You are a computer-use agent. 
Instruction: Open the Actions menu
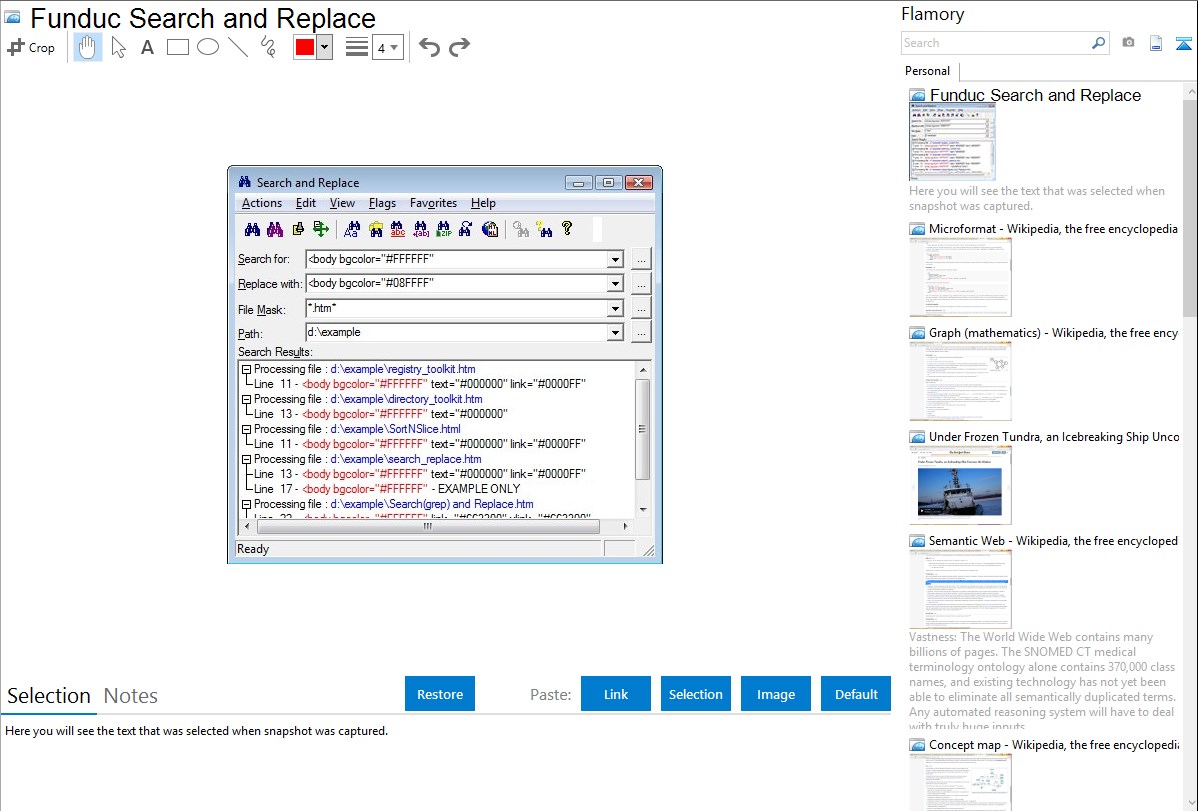[x=262, y=203]
